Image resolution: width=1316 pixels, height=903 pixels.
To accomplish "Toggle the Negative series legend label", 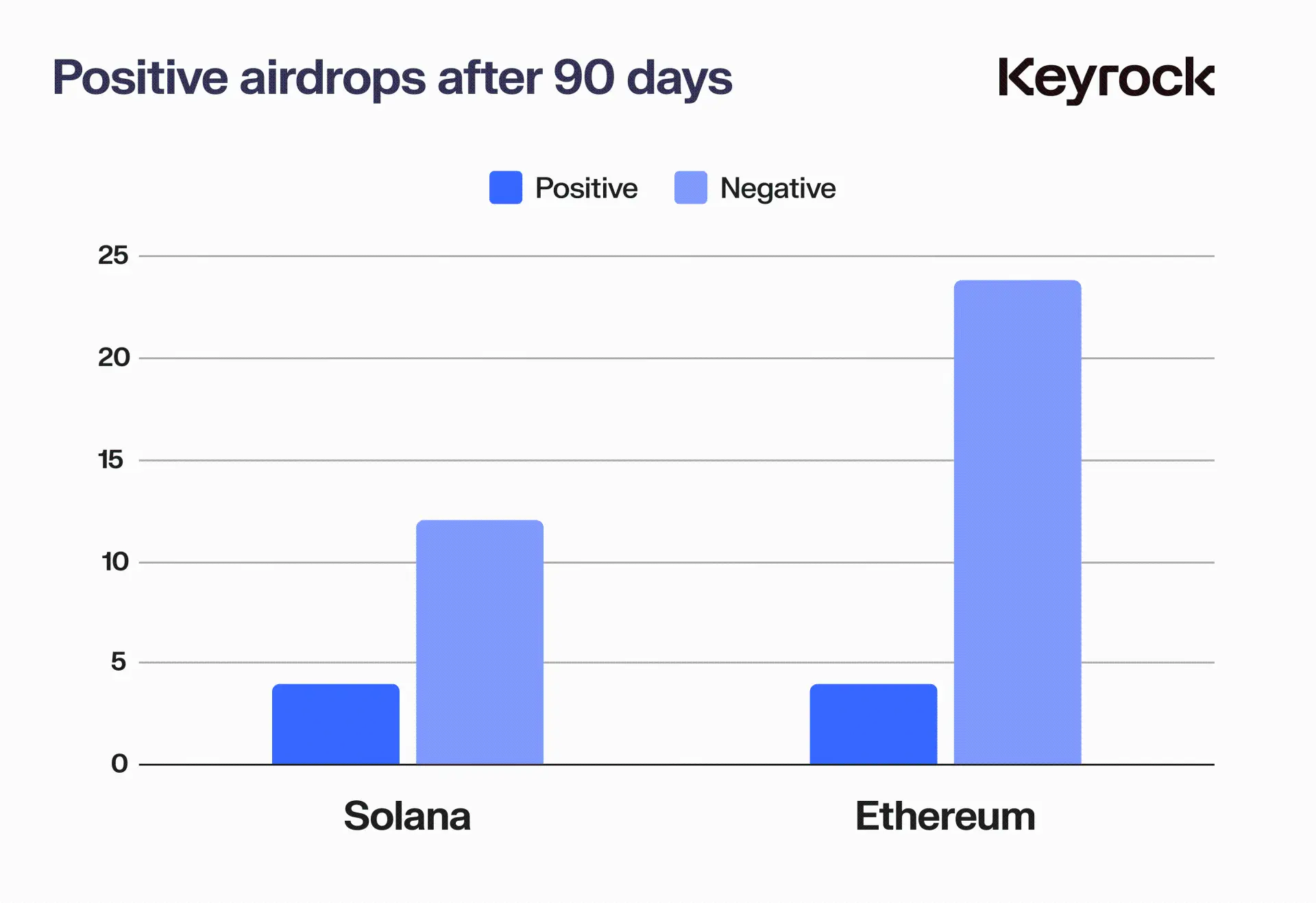I will [777, 188].
